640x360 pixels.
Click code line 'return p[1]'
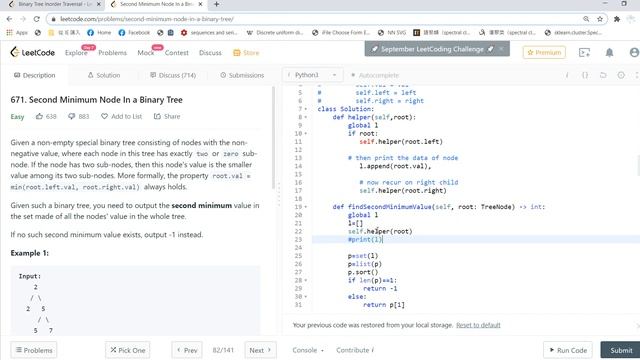tap(384, 305)
